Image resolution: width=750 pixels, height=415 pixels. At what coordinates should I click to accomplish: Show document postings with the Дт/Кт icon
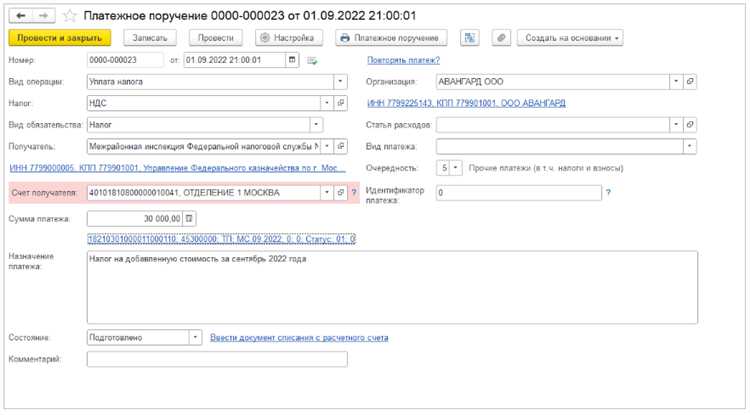470,38
